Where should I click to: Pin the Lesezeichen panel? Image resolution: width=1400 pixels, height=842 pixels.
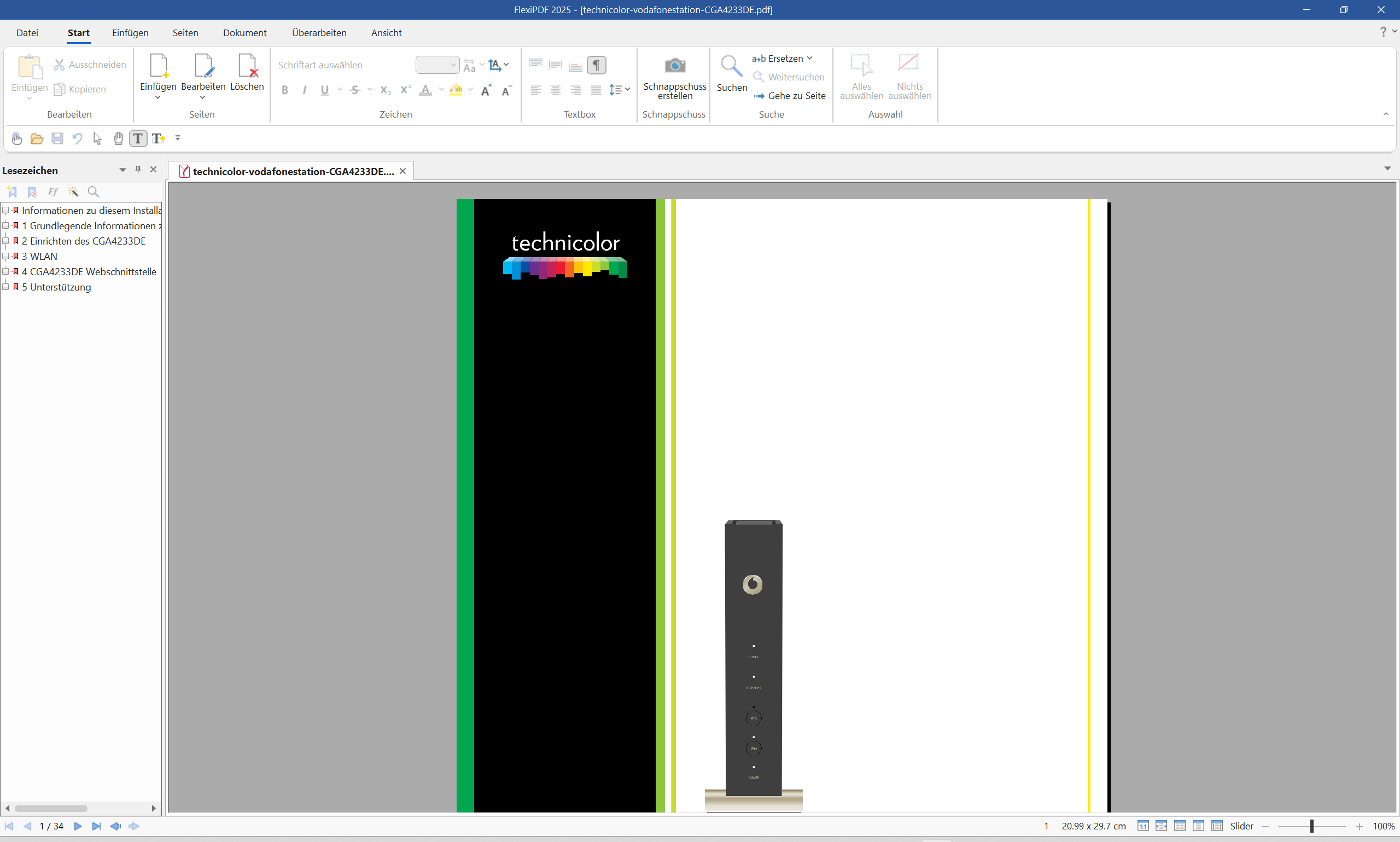tap(138, 170)
